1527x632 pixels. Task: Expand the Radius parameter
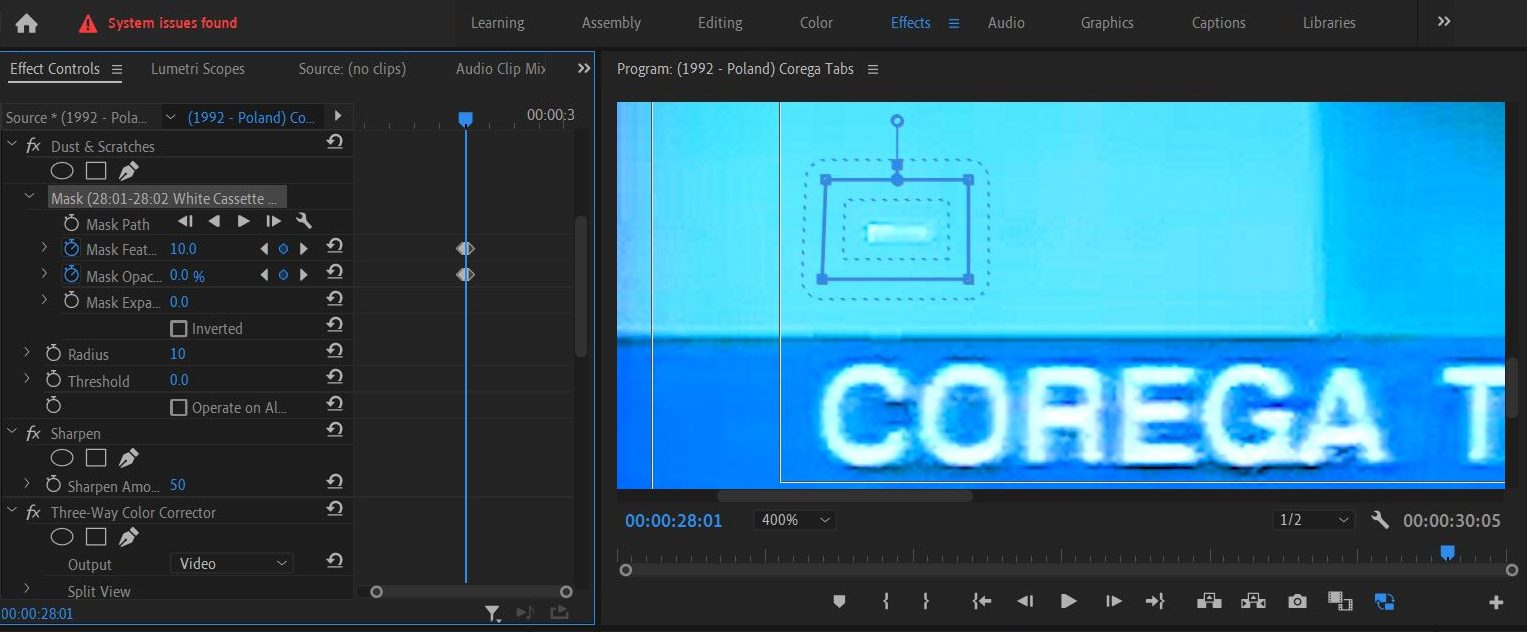click(27, 352)
